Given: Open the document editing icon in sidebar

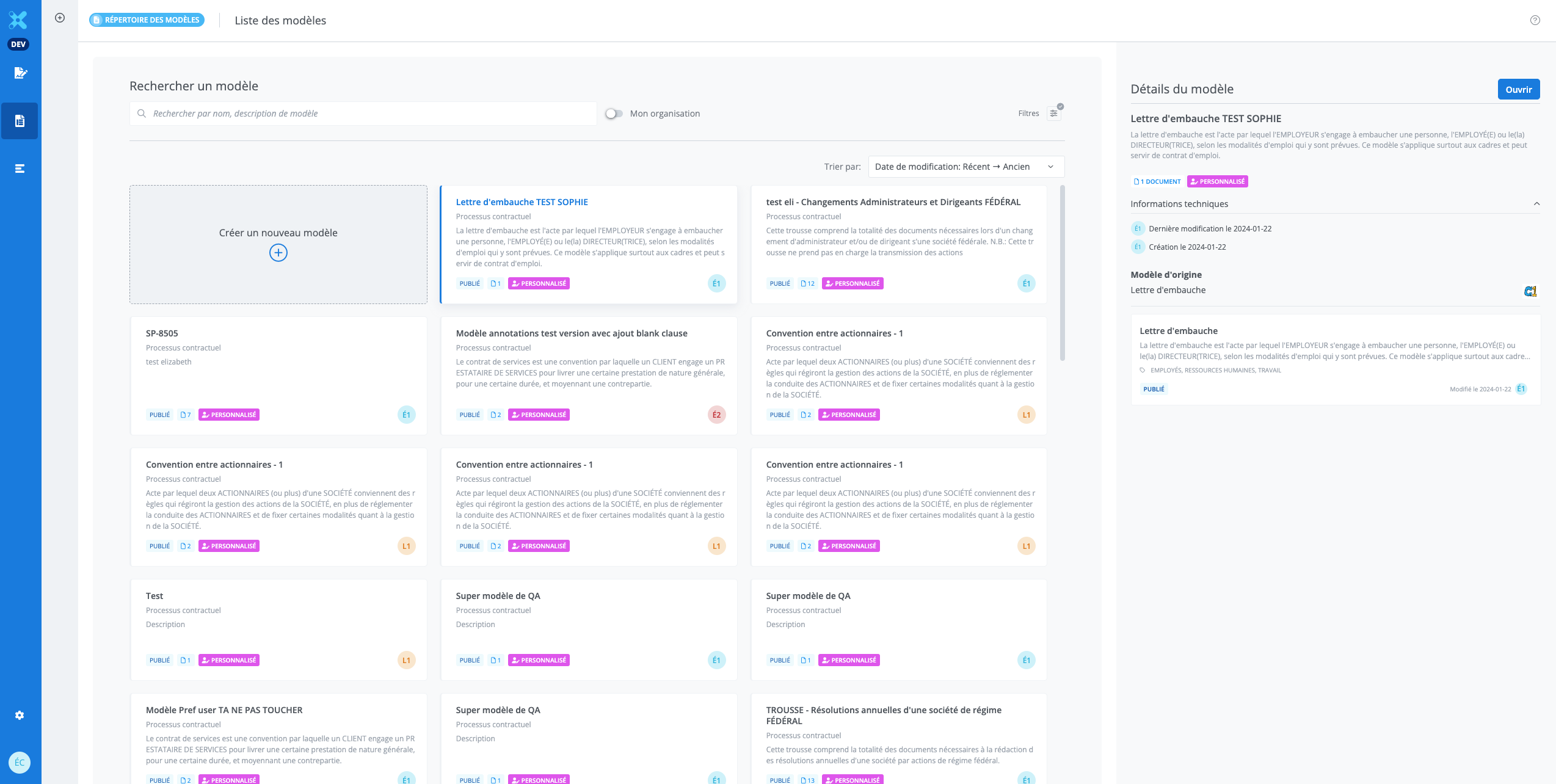Looking at the screenshot, I should (20, 73).
